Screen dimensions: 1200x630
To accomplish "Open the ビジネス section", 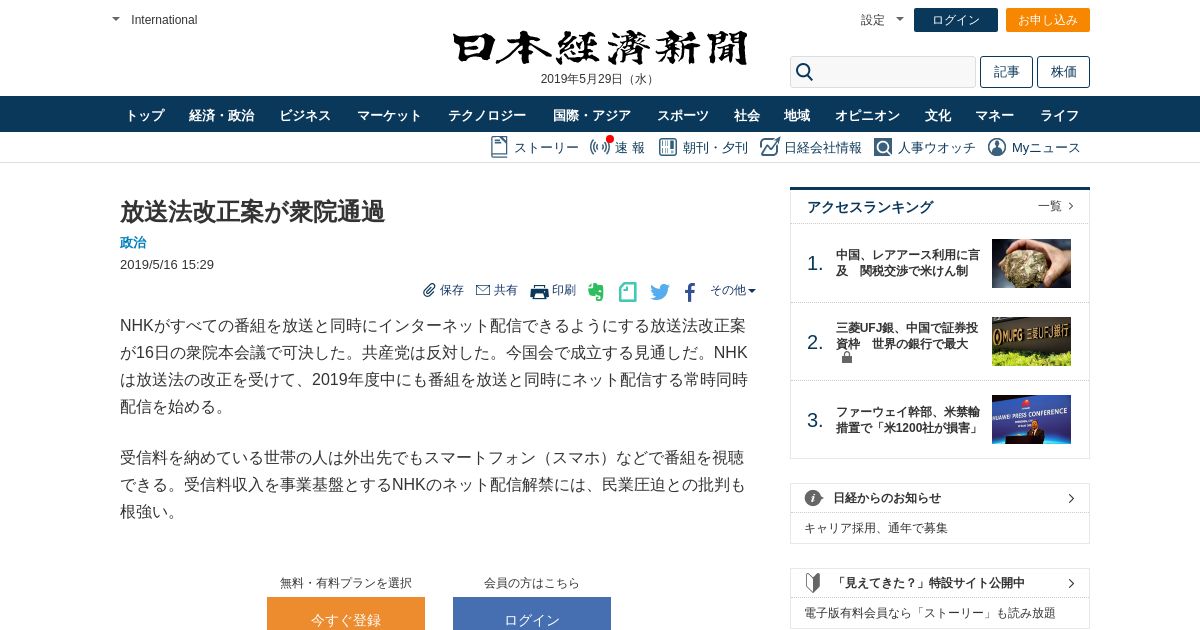I will pyautogui.click(x=305, y=115).
